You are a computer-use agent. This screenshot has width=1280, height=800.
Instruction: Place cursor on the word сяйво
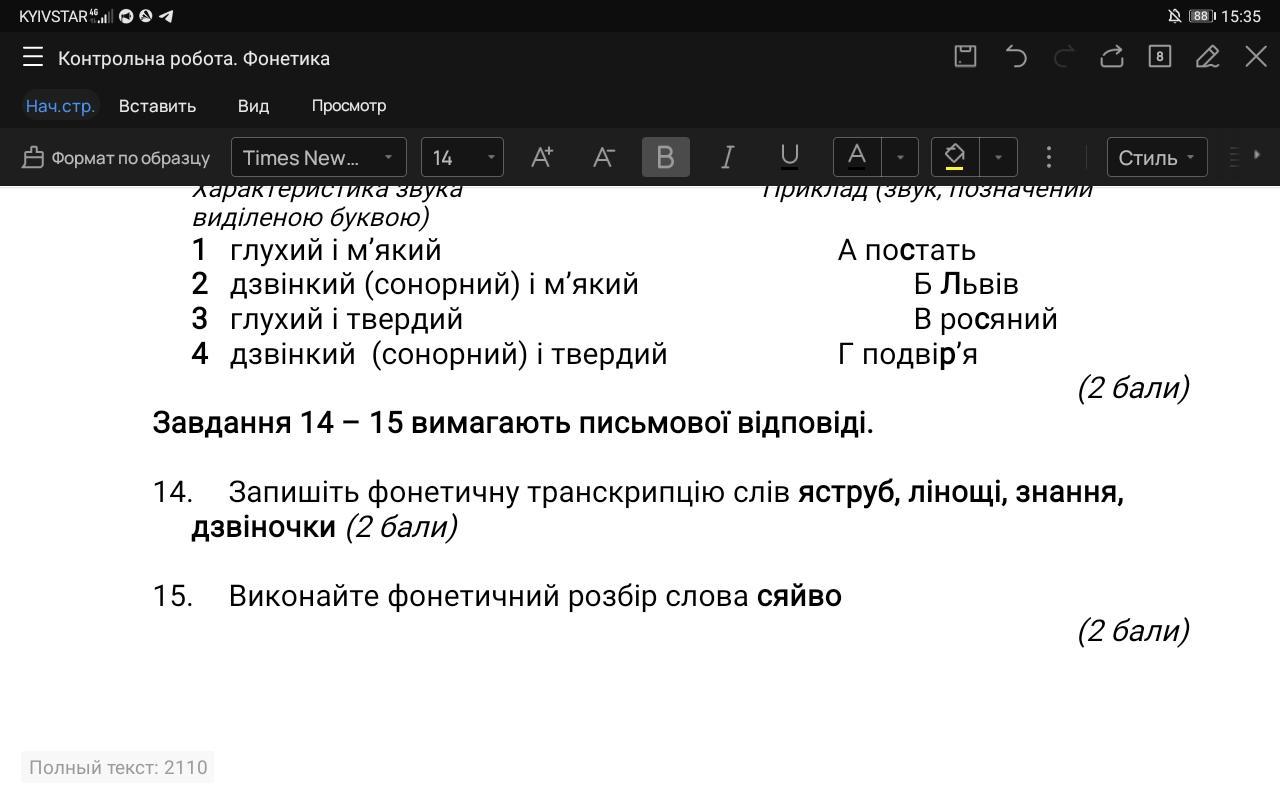(x=798, y=596)
